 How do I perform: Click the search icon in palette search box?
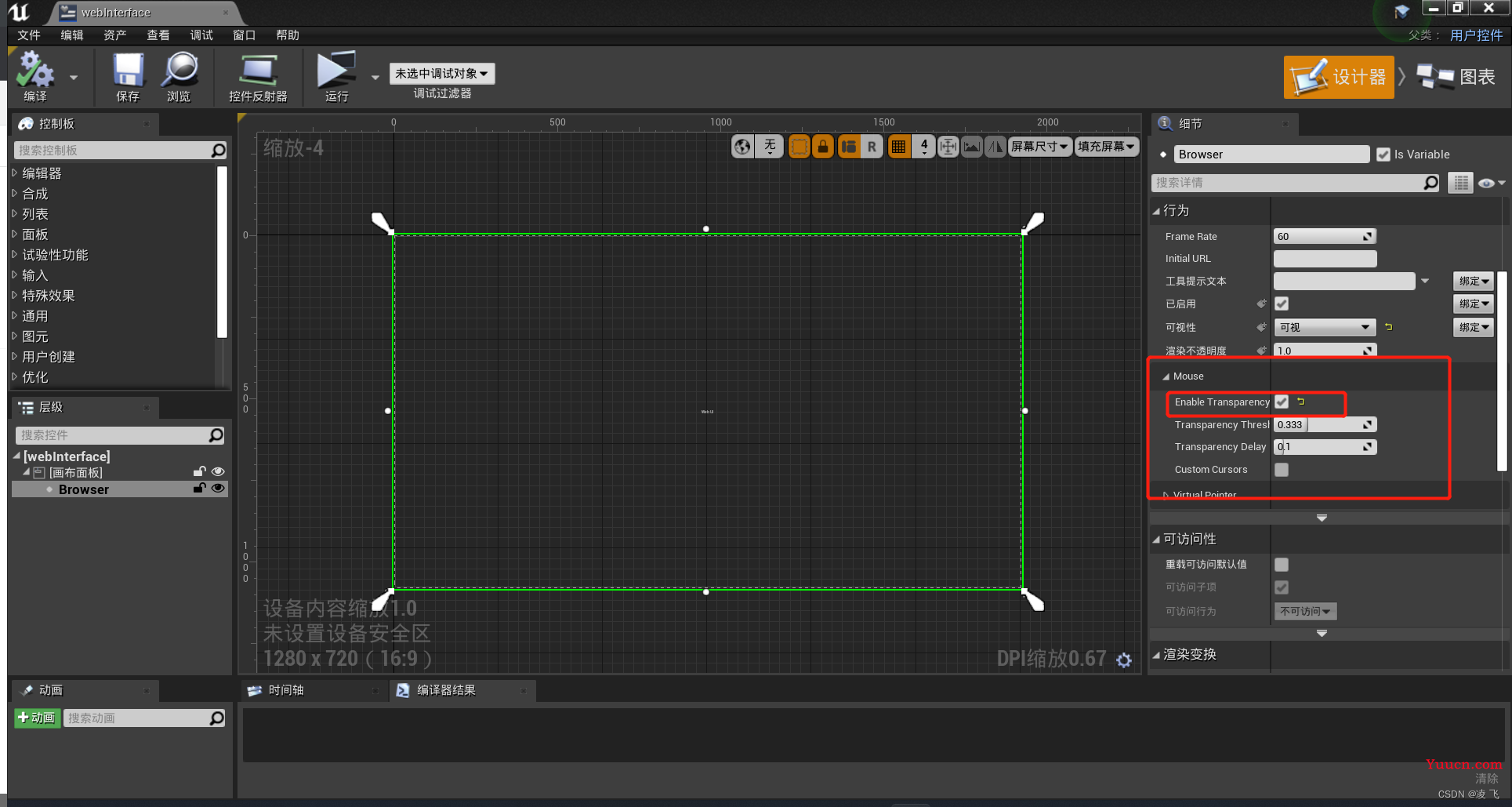[x=219, y=150]
